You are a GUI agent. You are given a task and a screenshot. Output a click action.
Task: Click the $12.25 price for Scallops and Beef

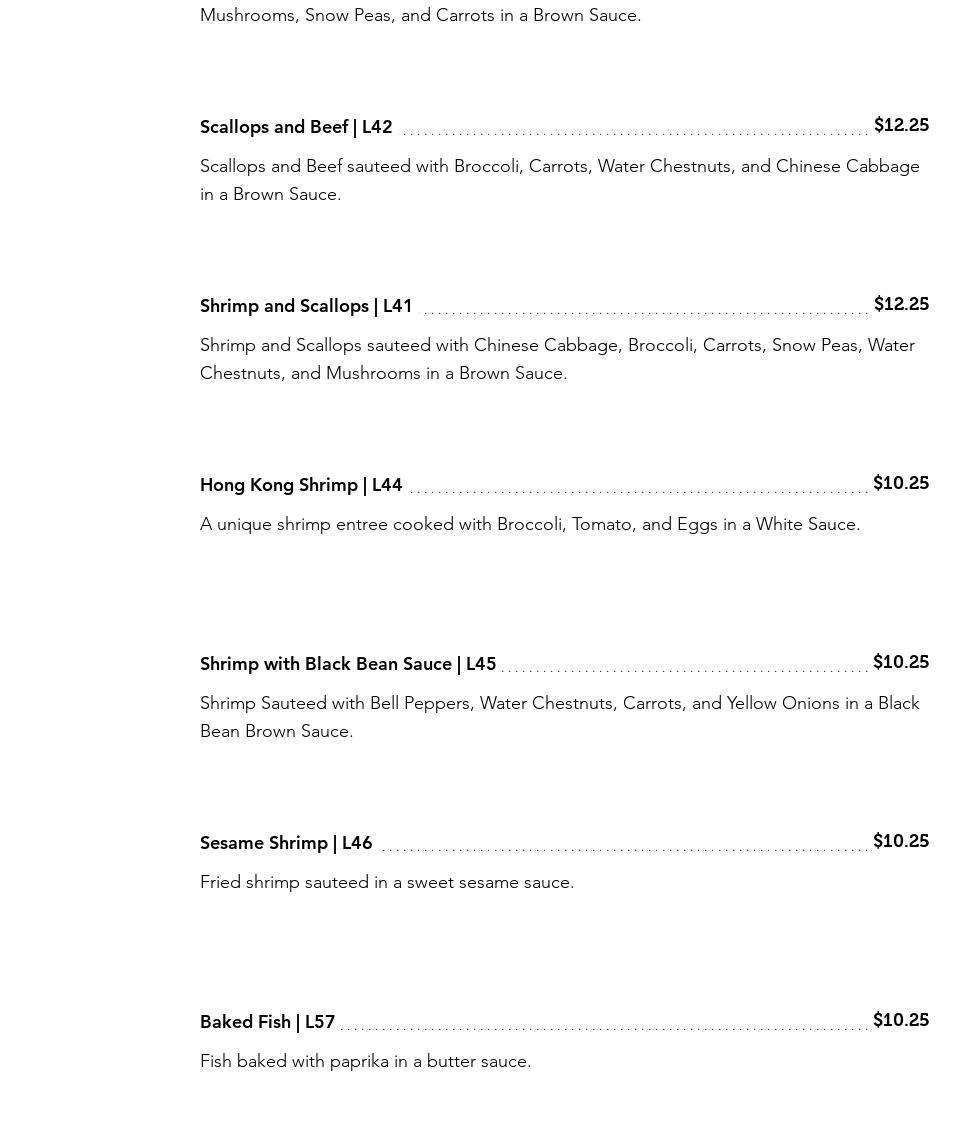point(901,125)
